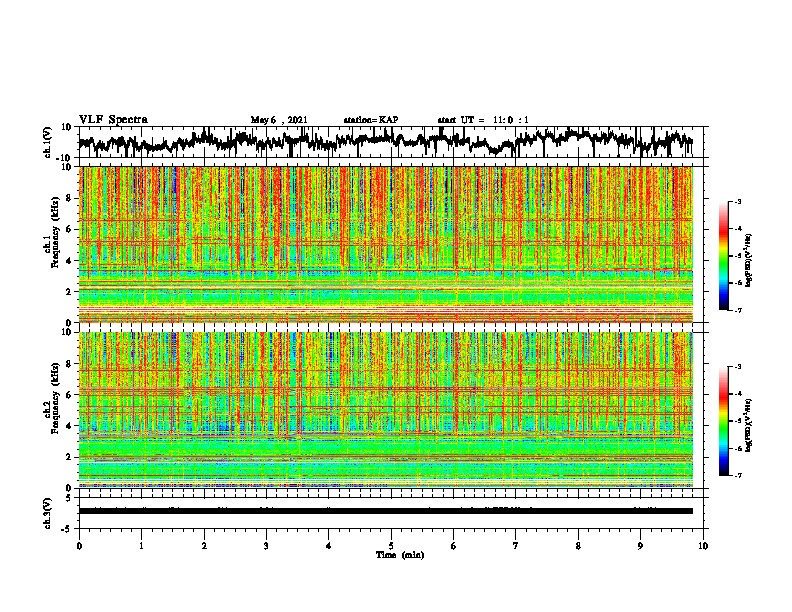The height and width of the screenshot is (612, 792).
Task: Click the time axis tick label "3"
Action: click(x=266, y=546)
